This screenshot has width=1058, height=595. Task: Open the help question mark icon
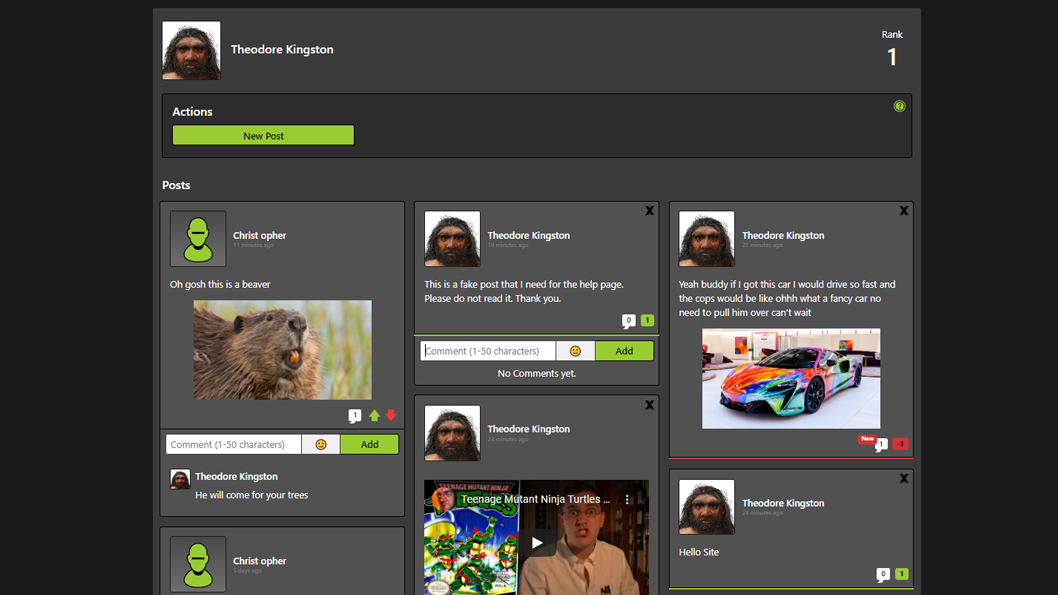(x=899, y=106)
